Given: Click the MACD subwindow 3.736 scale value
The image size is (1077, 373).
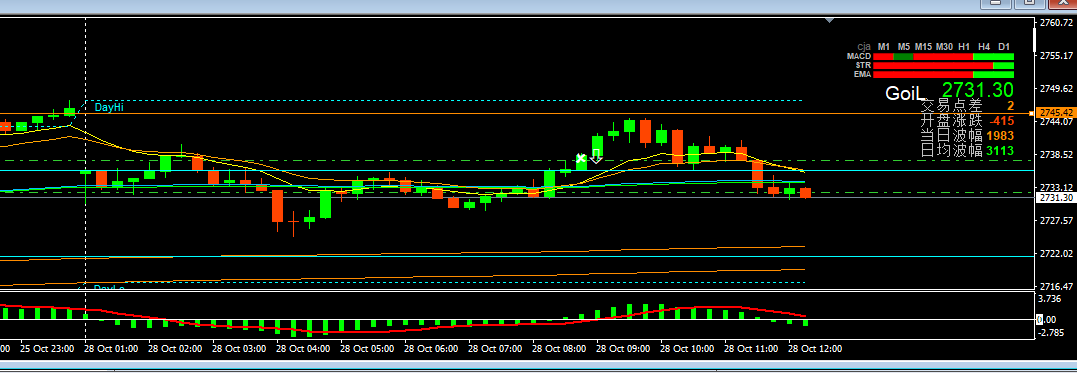Looking at the screenshot, I should coord(1051,299).
